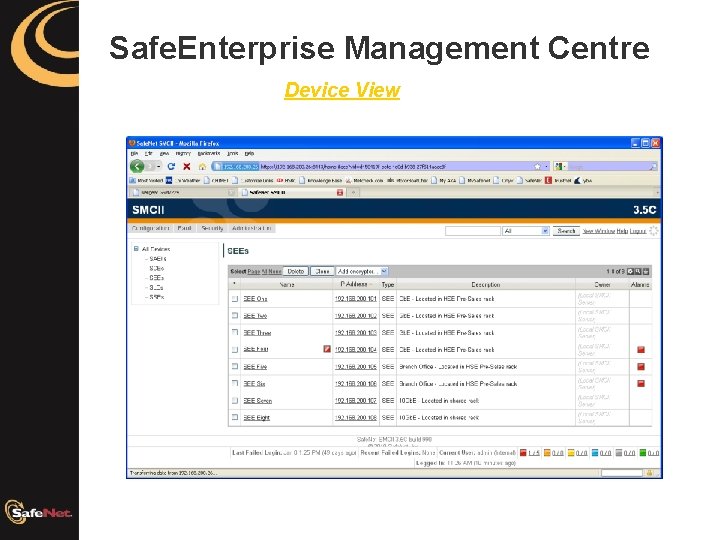Viewport: 720px width, 540px height.
Task: Click the red alarm icon for SEE Four
Action: click(641, 349)
